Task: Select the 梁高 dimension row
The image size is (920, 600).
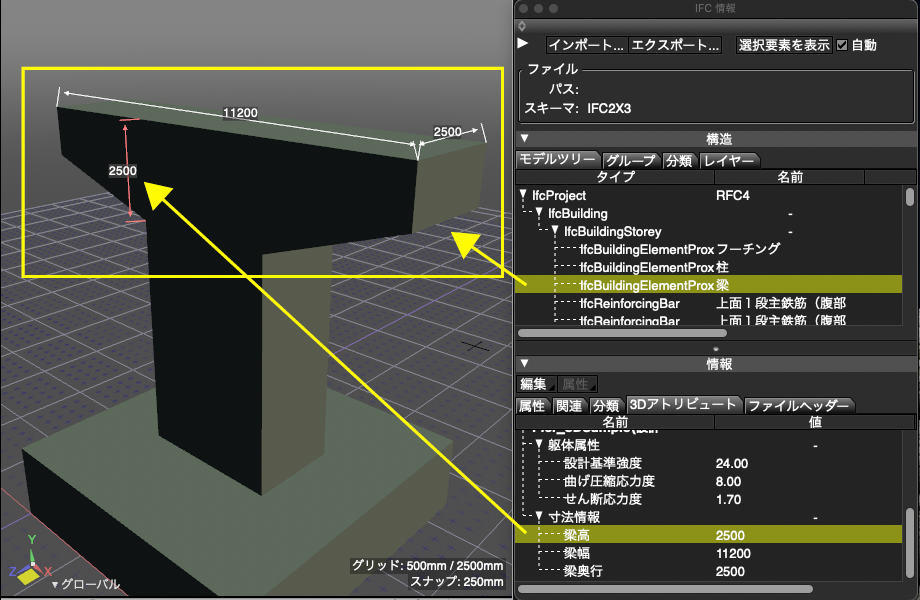Action: click(x=709, y=534)
